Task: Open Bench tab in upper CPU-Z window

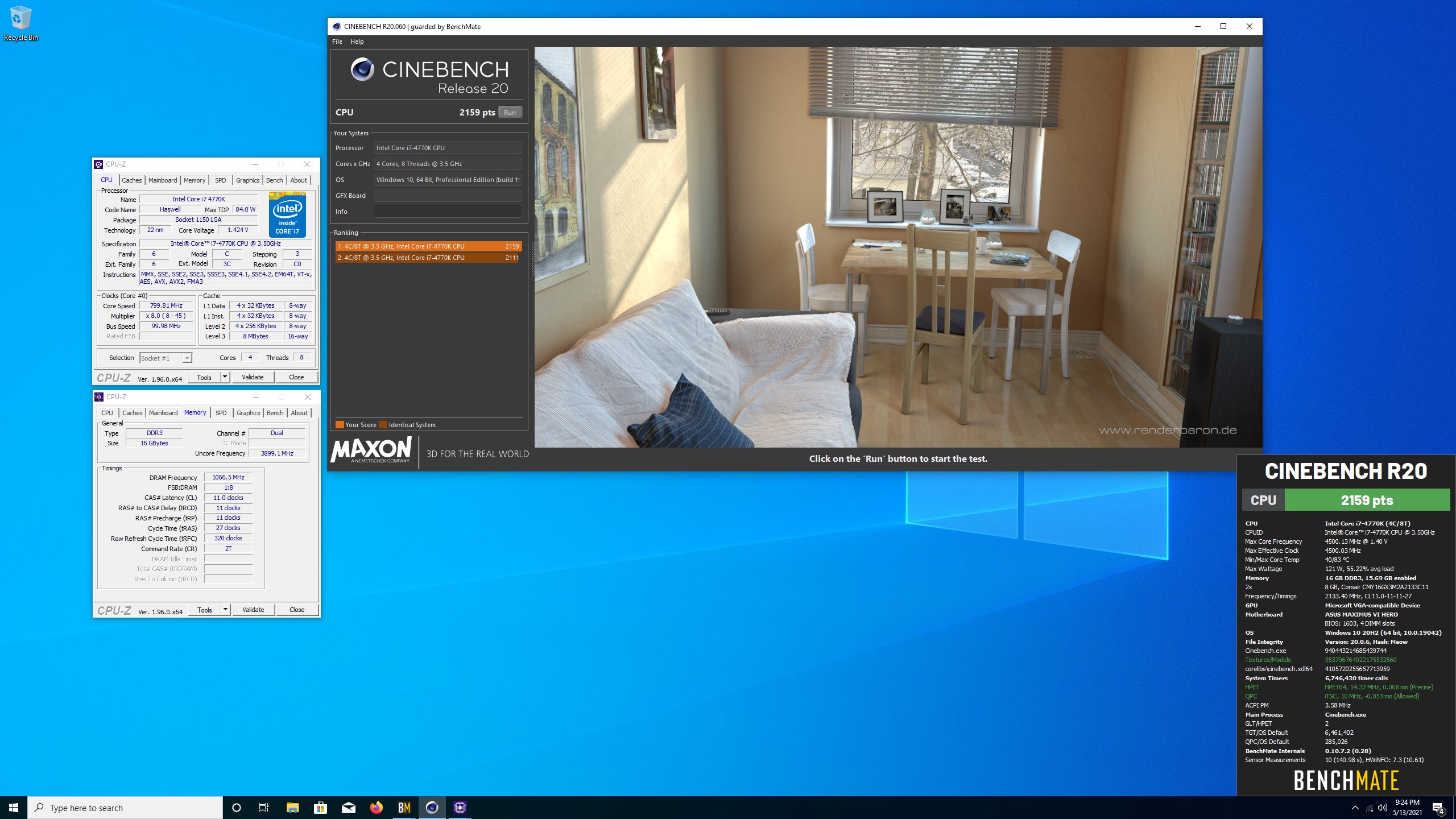Action: (275, 180)
